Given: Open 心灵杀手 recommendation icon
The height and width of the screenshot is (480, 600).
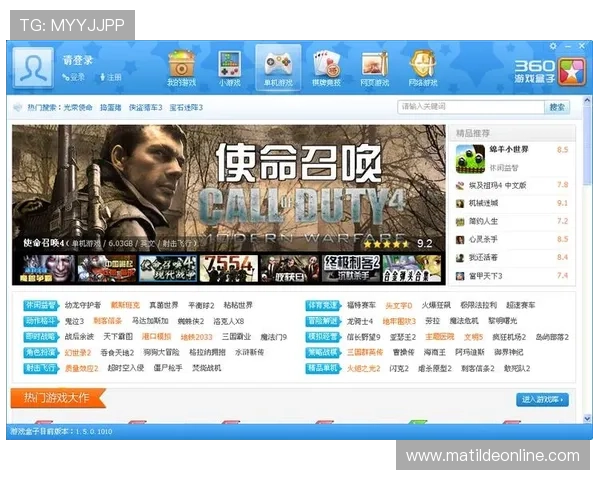Looking at the screenshot, I should (460, 240).
